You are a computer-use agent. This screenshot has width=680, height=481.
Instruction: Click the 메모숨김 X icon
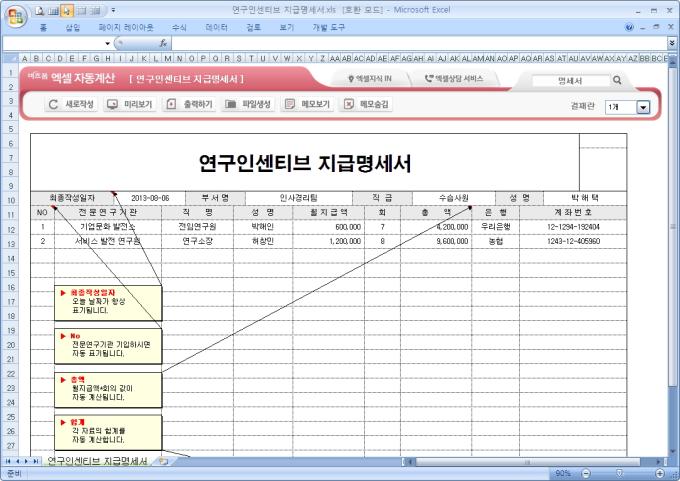349,104
